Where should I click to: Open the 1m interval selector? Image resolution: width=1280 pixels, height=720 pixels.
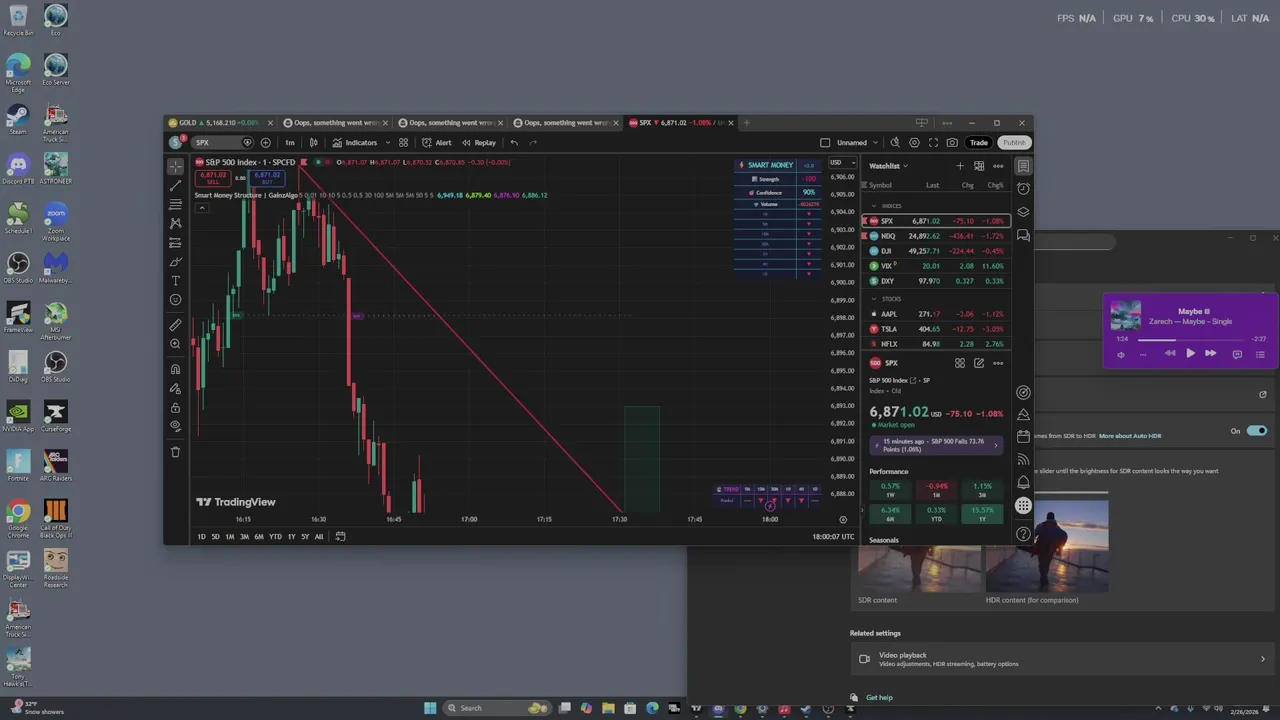(290, 142)
